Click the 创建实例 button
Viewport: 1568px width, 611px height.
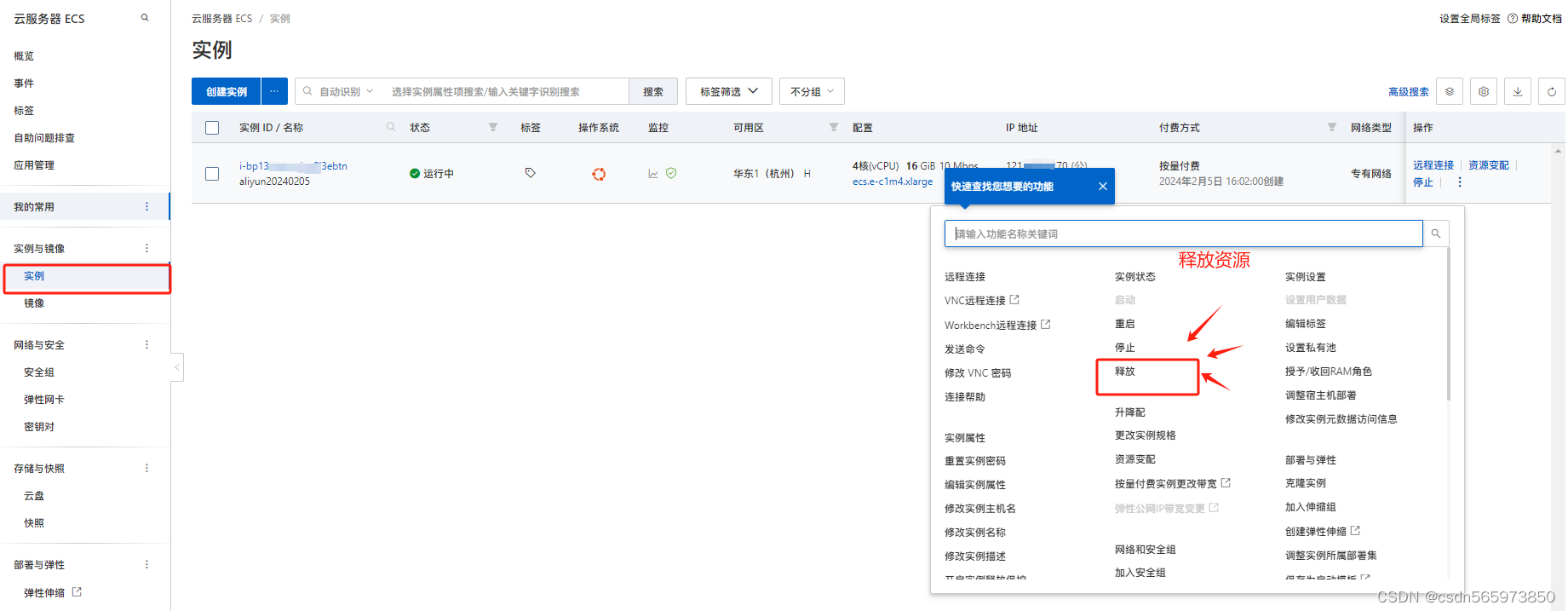tap(227, 91)
